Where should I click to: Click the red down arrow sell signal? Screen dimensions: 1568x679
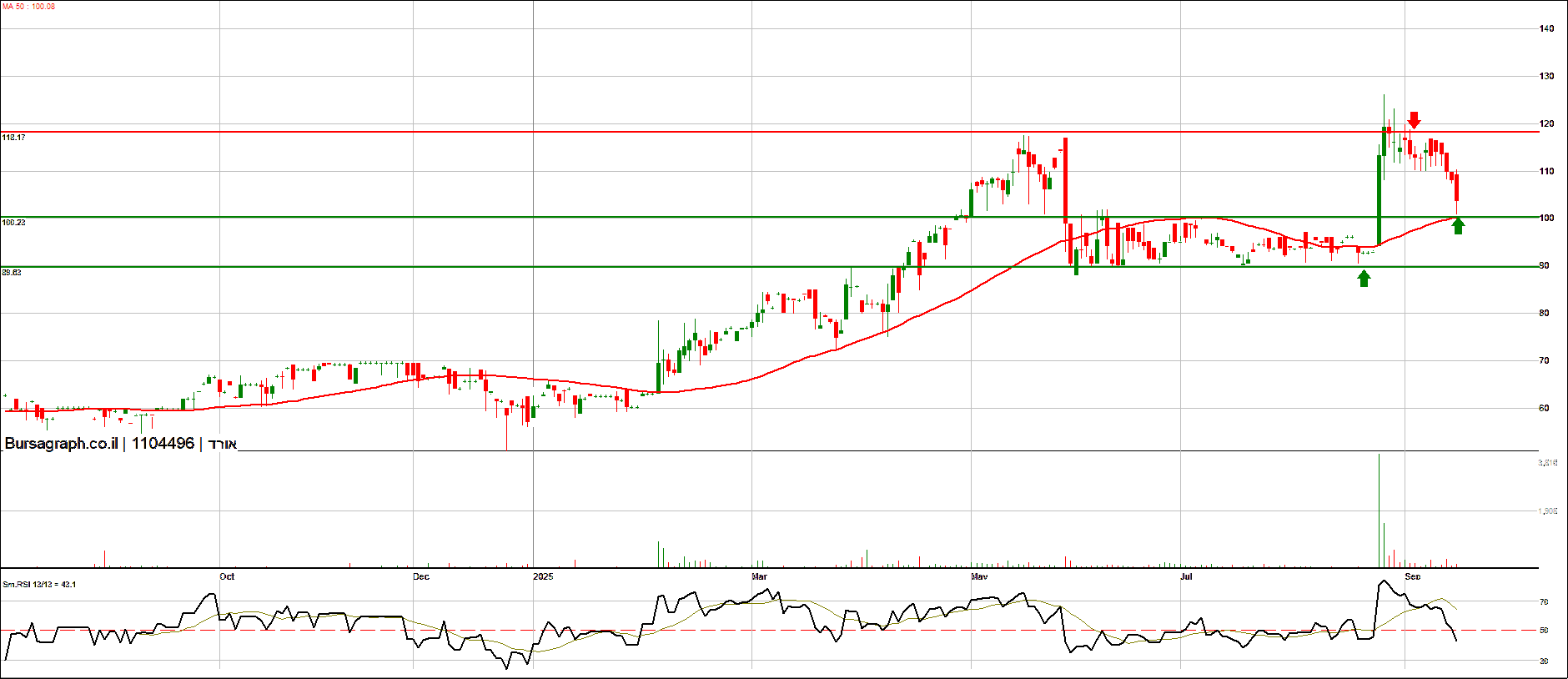1414,120
